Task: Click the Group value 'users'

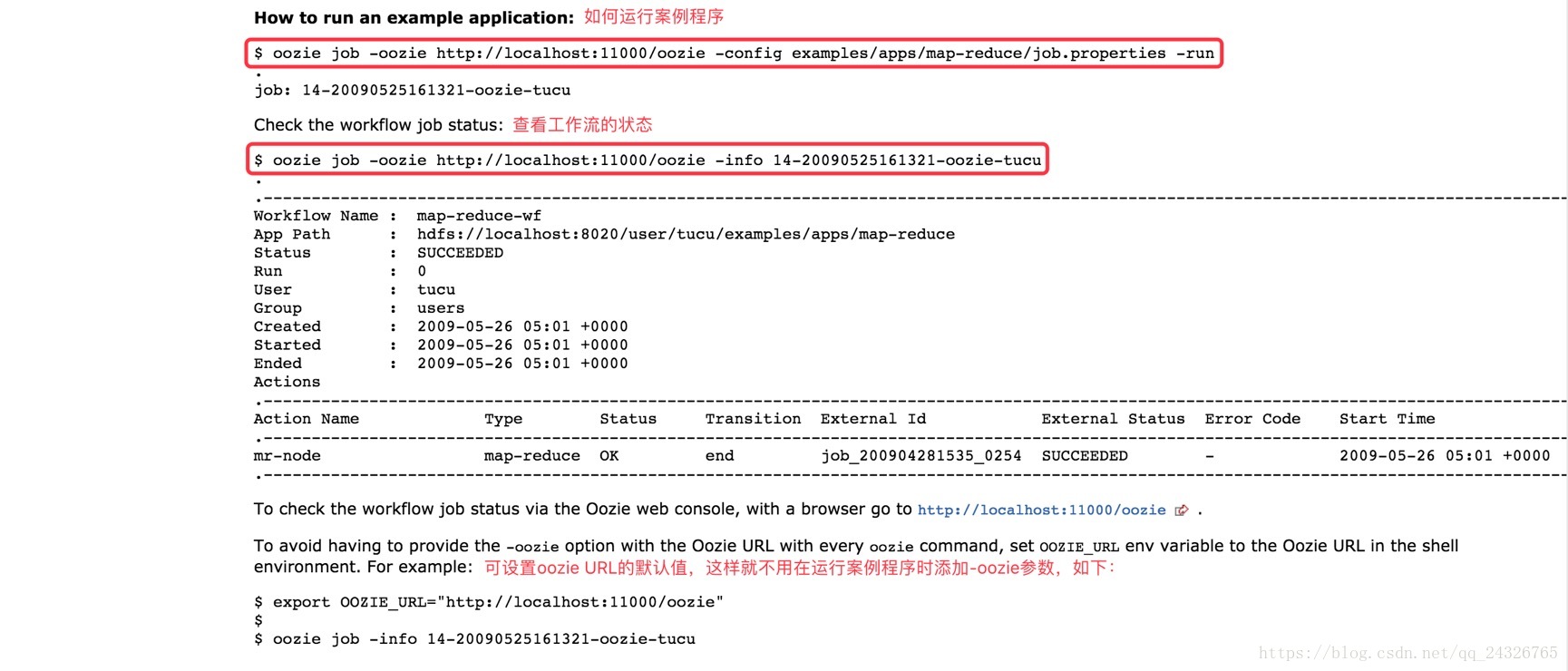Action: click(441, 308)
